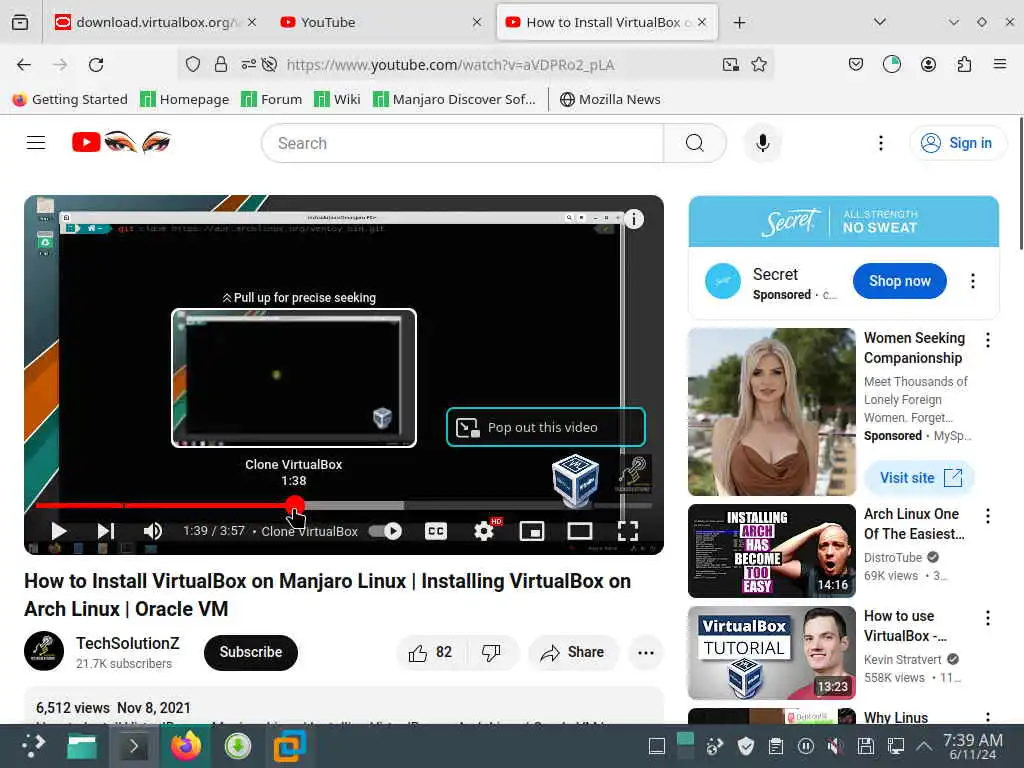Subscribe to TechSolutionZ
This screenshot has height=768, width=1024.
point(251,652)
